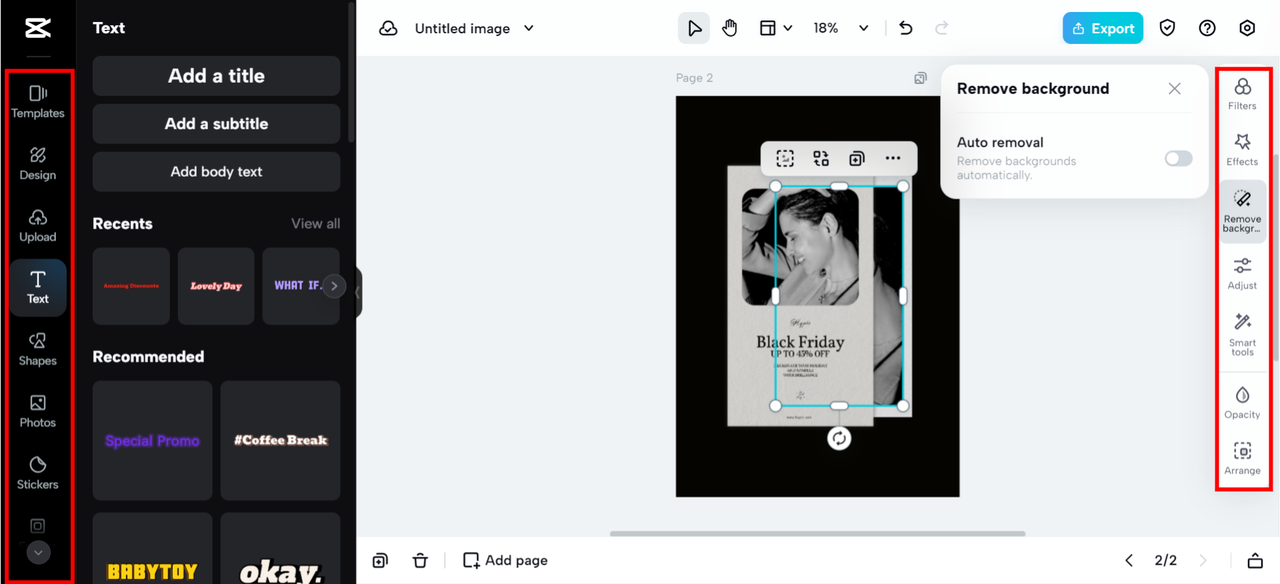Click Add a title button
This screenshot has height=584, width=1280.
tap(216, 76)
